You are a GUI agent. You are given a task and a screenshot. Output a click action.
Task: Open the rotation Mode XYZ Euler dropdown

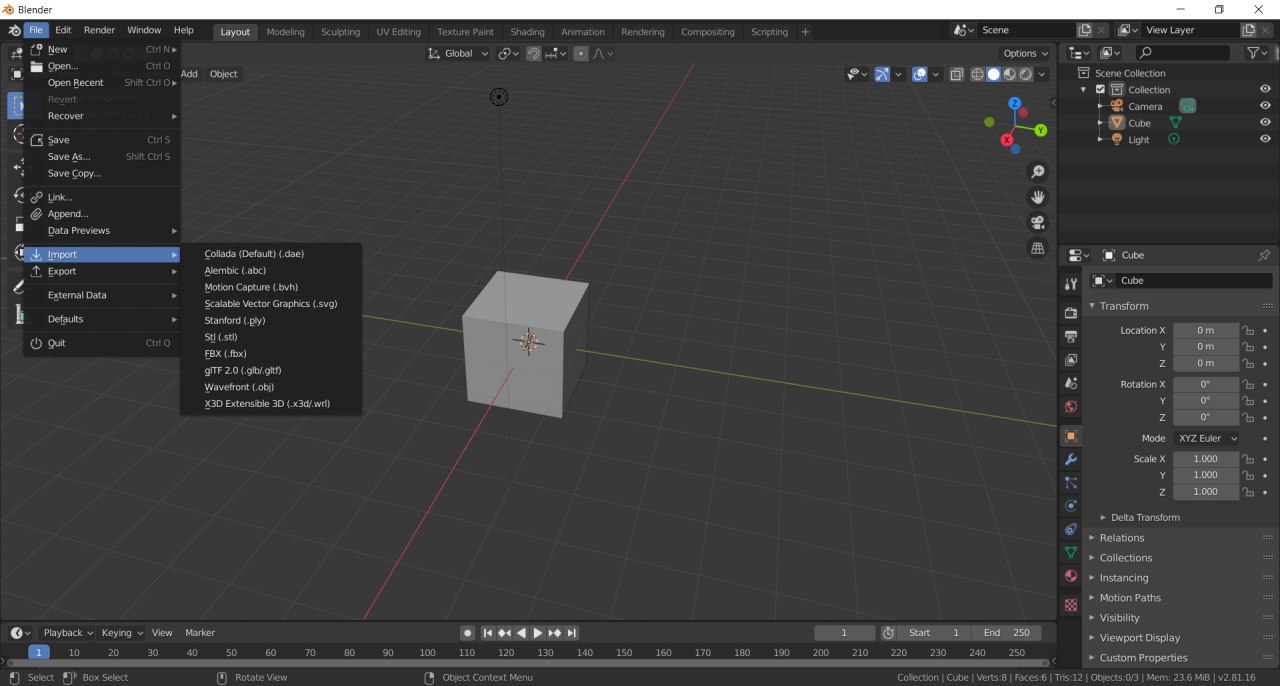(x=1207, y=438)
